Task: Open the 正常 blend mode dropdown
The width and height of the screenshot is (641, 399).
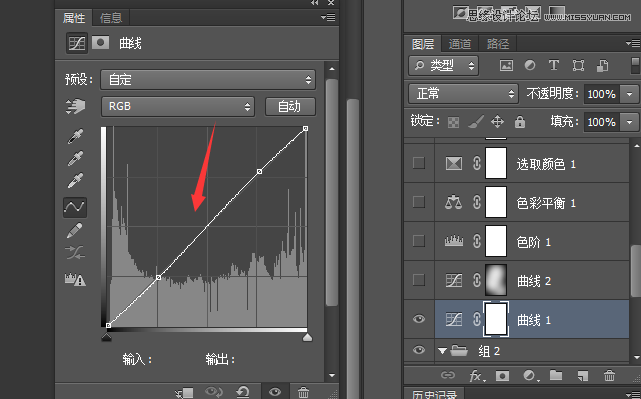Action: coord(463,94)
